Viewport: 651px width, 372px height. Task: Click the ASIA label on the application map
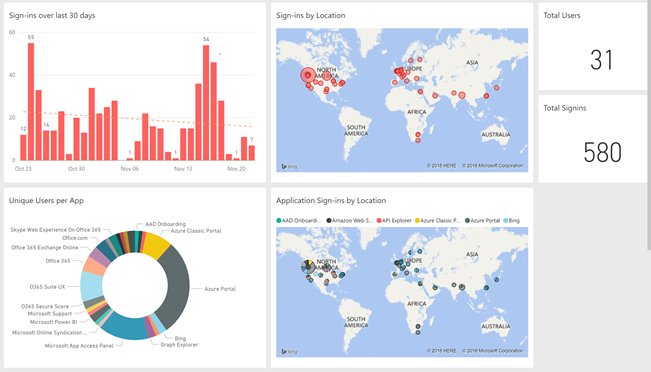point(472,254)
